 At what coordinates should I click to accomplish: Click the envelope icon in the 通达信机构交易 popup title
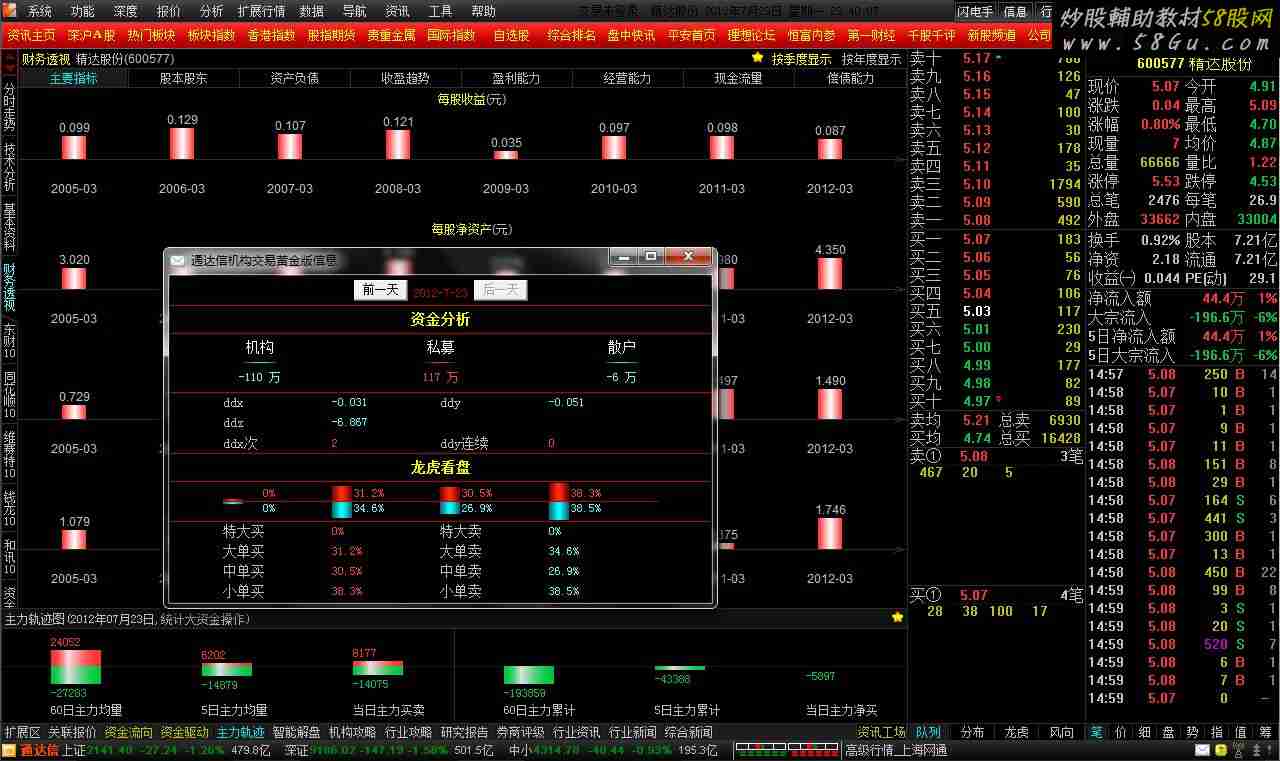[x=178, y=260]
